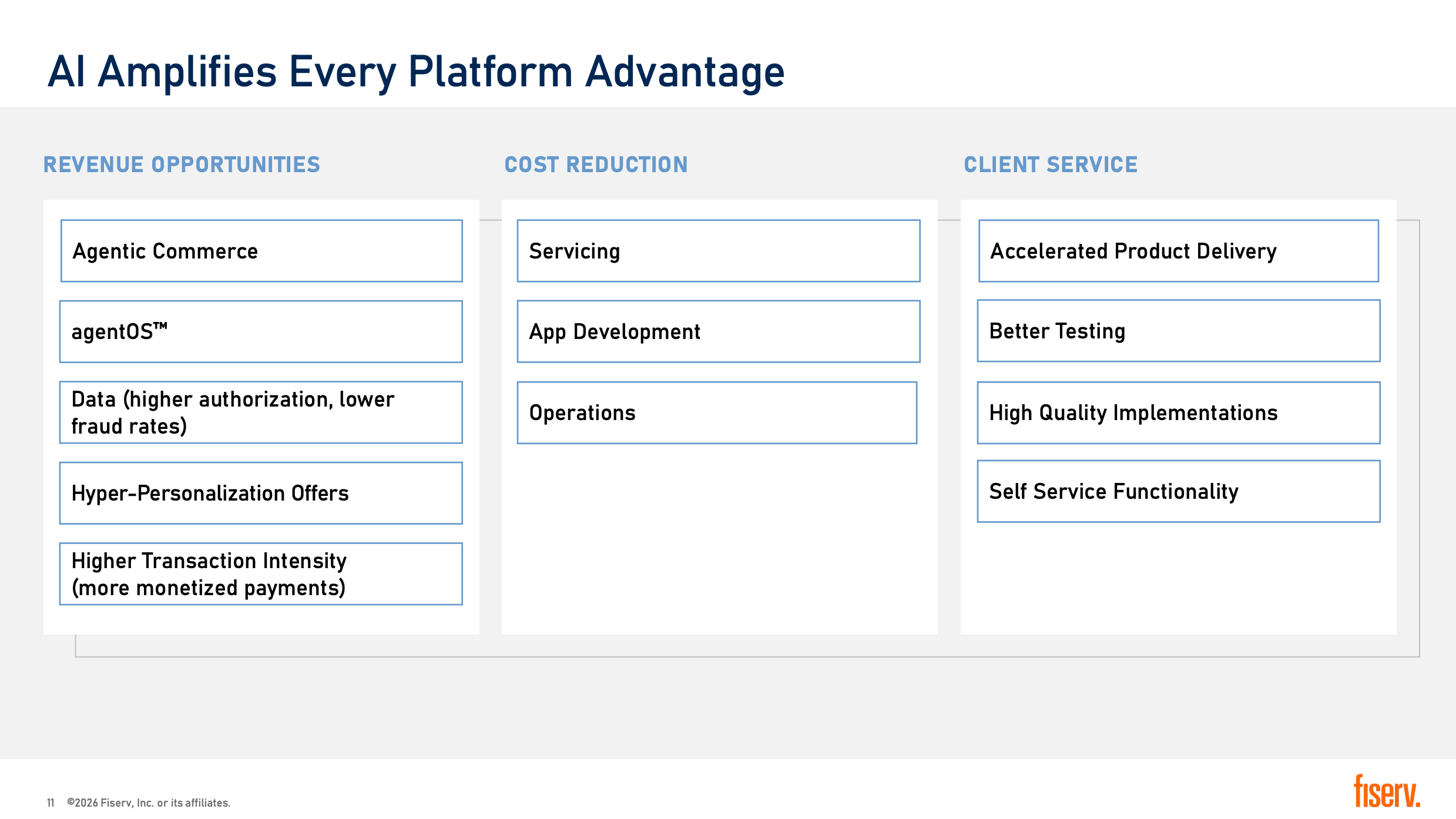Select Accelerated Product Delivery box
This screenshot has height=819, width=1456.
click(1179, 251)
